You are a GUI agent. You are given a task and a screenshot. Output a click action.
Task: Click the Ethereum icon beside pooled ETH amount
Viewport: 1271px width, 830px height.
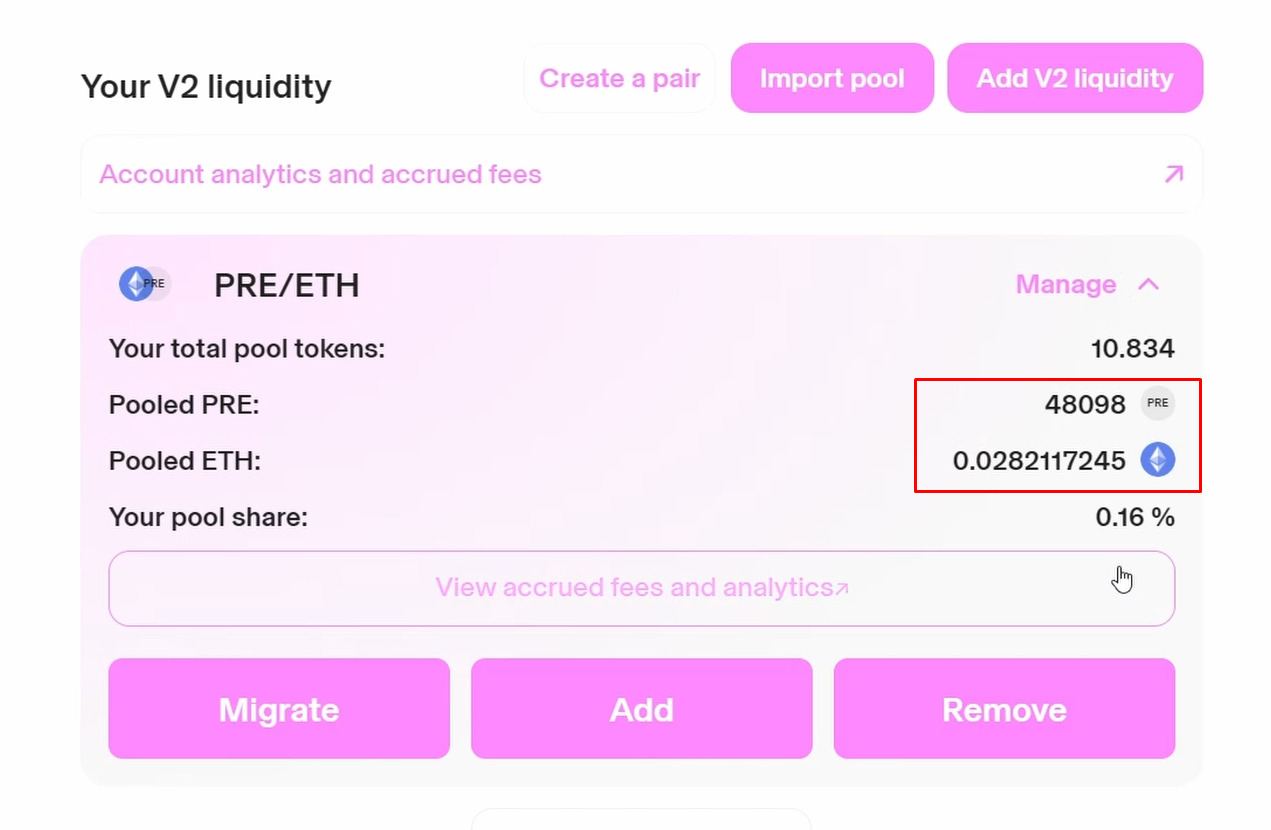pos(1157,460)
